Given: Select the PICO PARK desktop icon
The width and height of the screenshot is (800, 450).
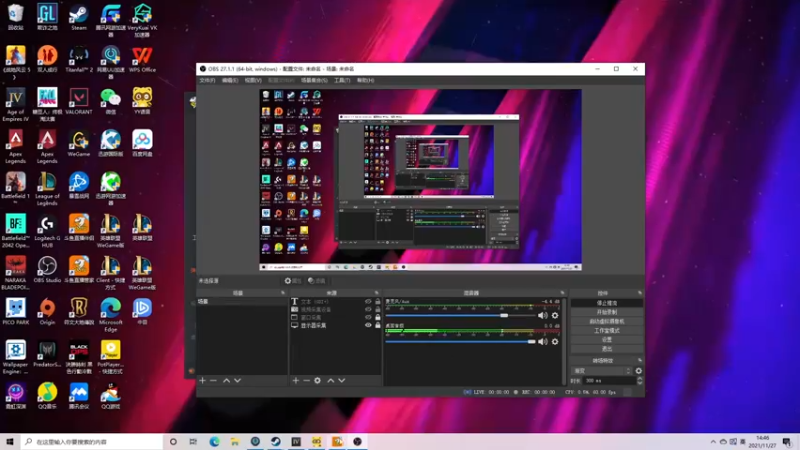Looking at the screenshot, I should (x=15, y=311).
